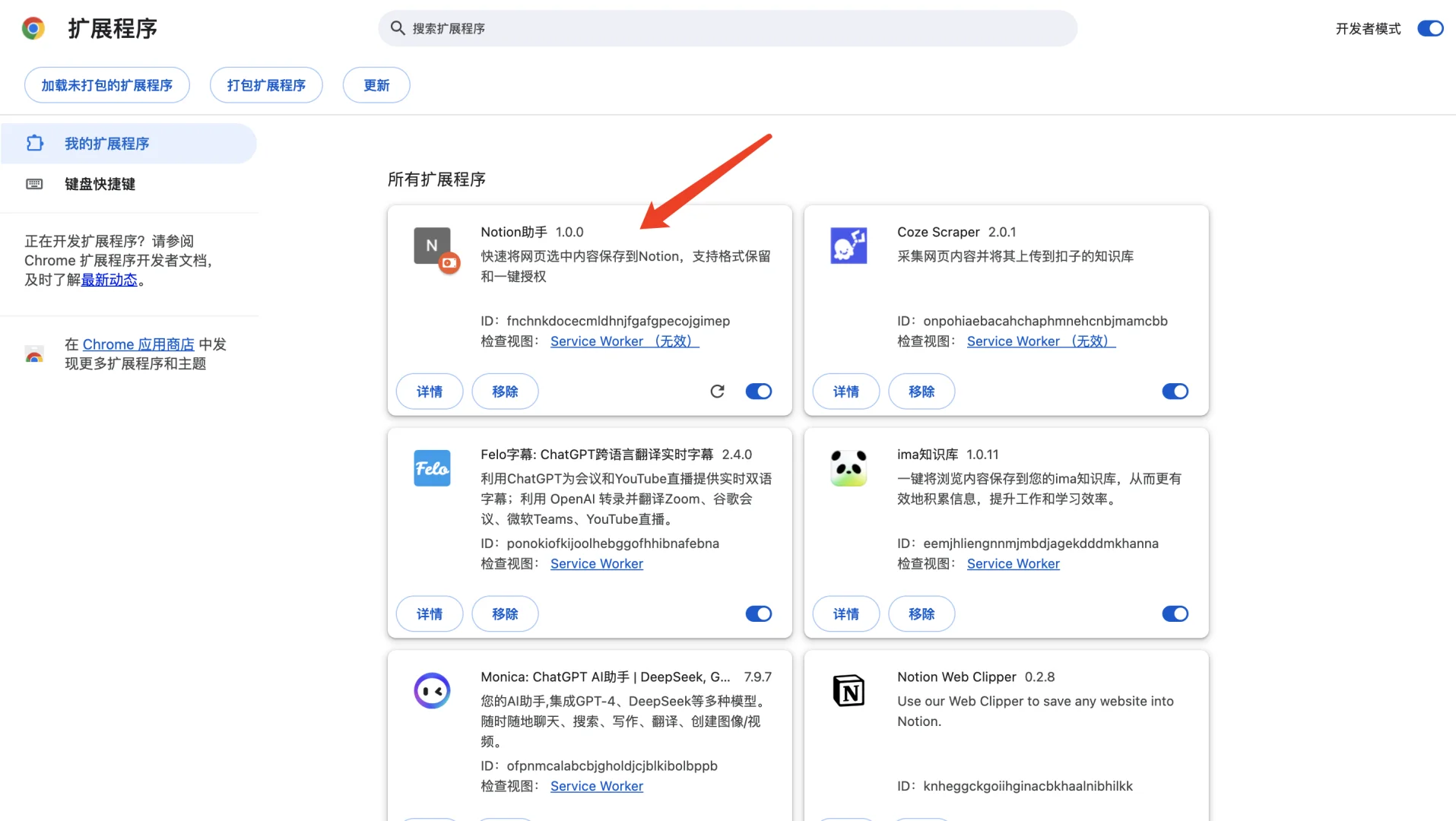The height and width of the screenshot is (821, 1456).
Task: Click the Coze Scraper extension icon
Action: click(x=849, y=246)
